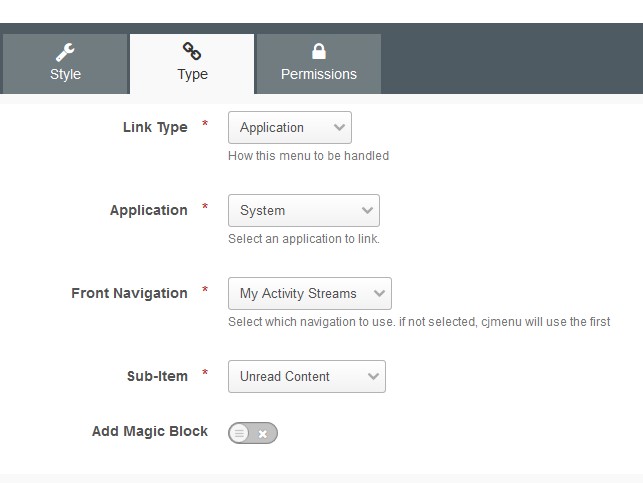
Task: Click the chevron arrow of Front Navigation select
Action: pyautogui.click(x=379, y=293)
